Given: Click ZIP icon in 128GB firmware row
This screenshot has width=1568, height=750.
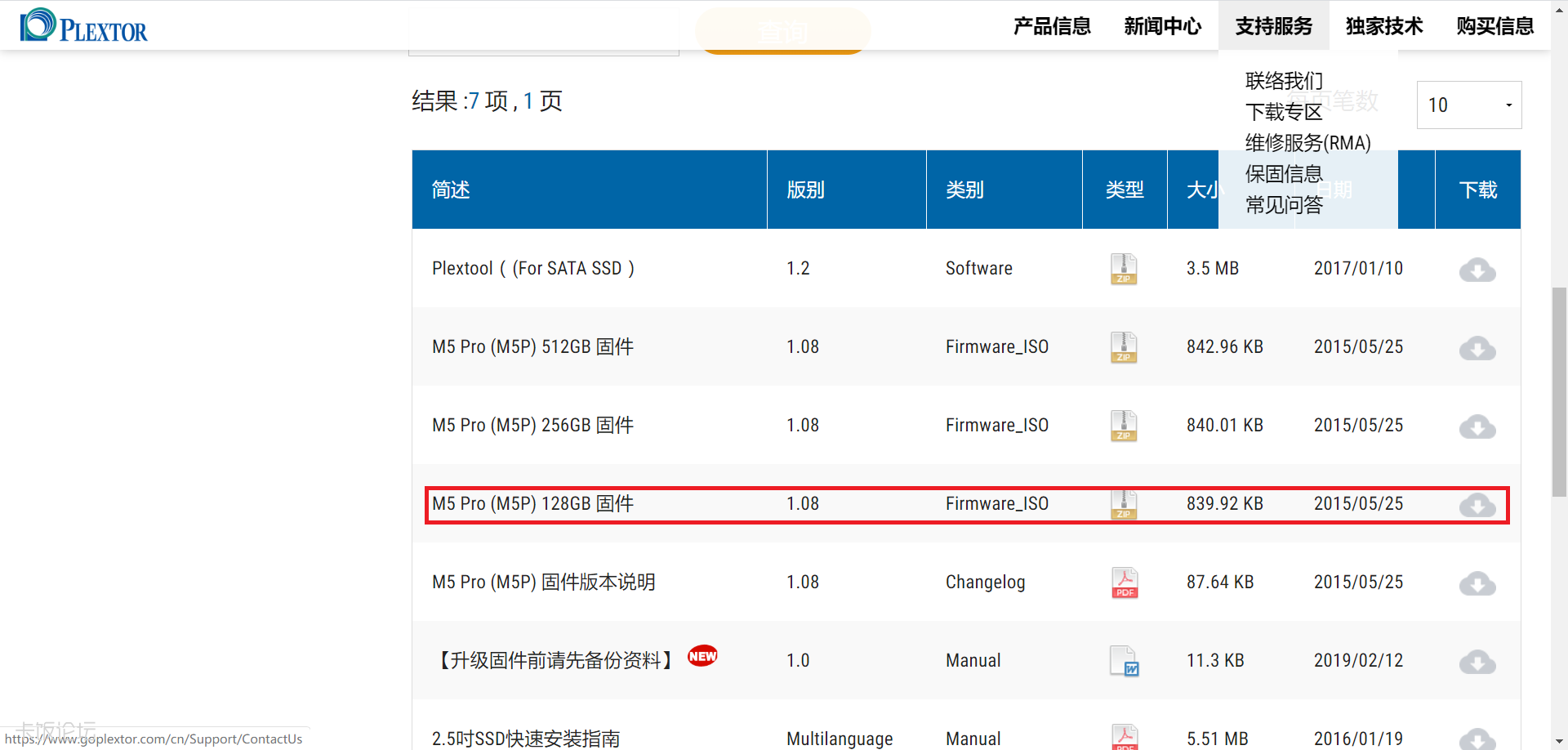Looking at the screenshot, I should 1124,504.
